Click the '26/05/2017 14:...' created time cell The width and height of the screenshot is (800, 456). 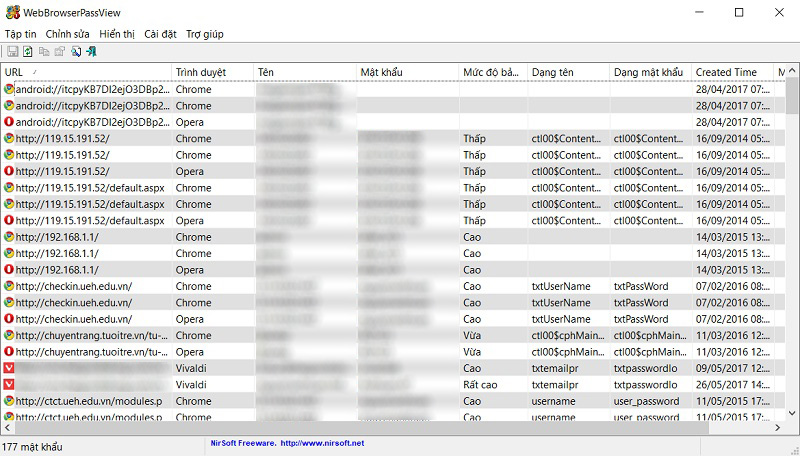733,385
